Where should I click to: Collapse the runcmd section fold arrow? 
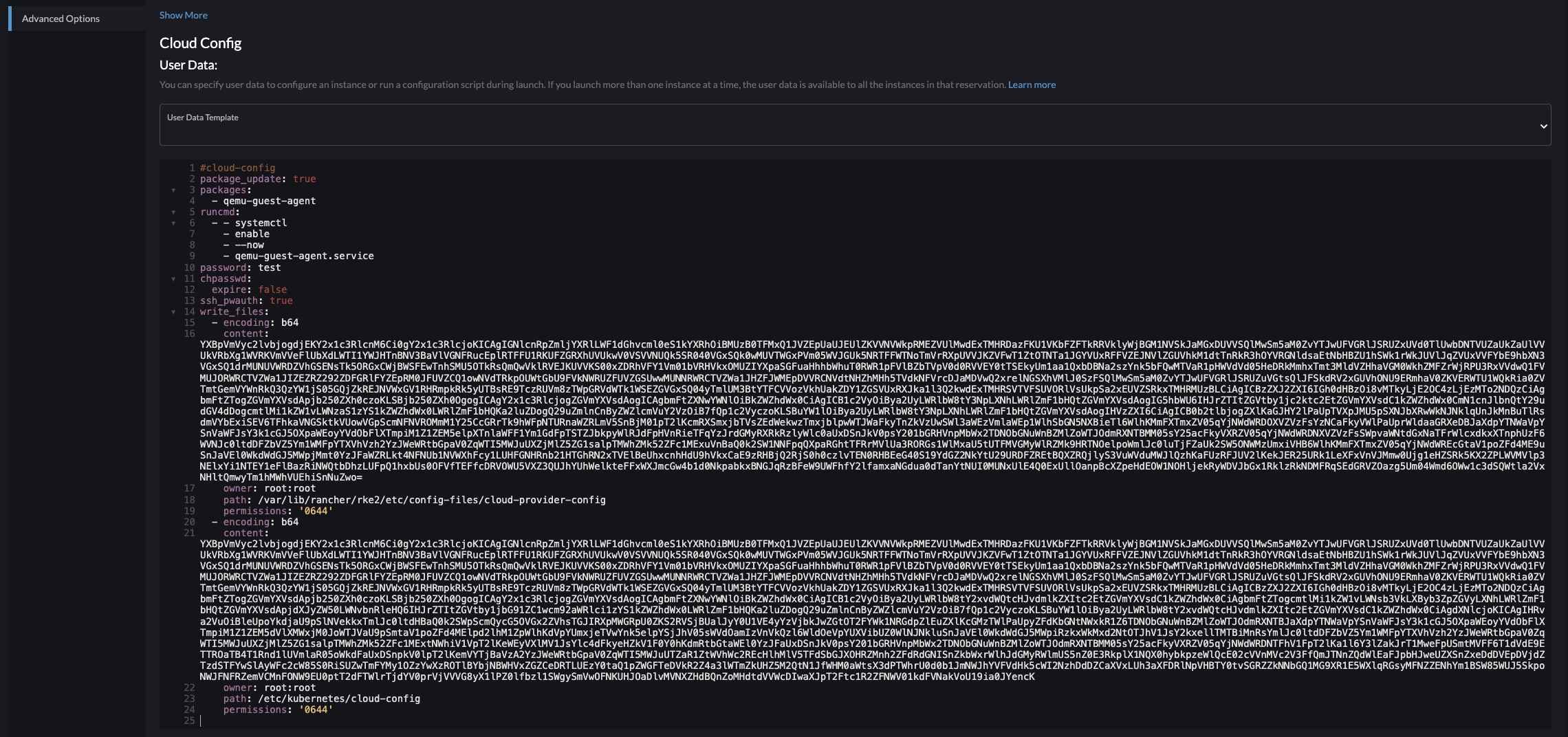click(x=172, y=212)
